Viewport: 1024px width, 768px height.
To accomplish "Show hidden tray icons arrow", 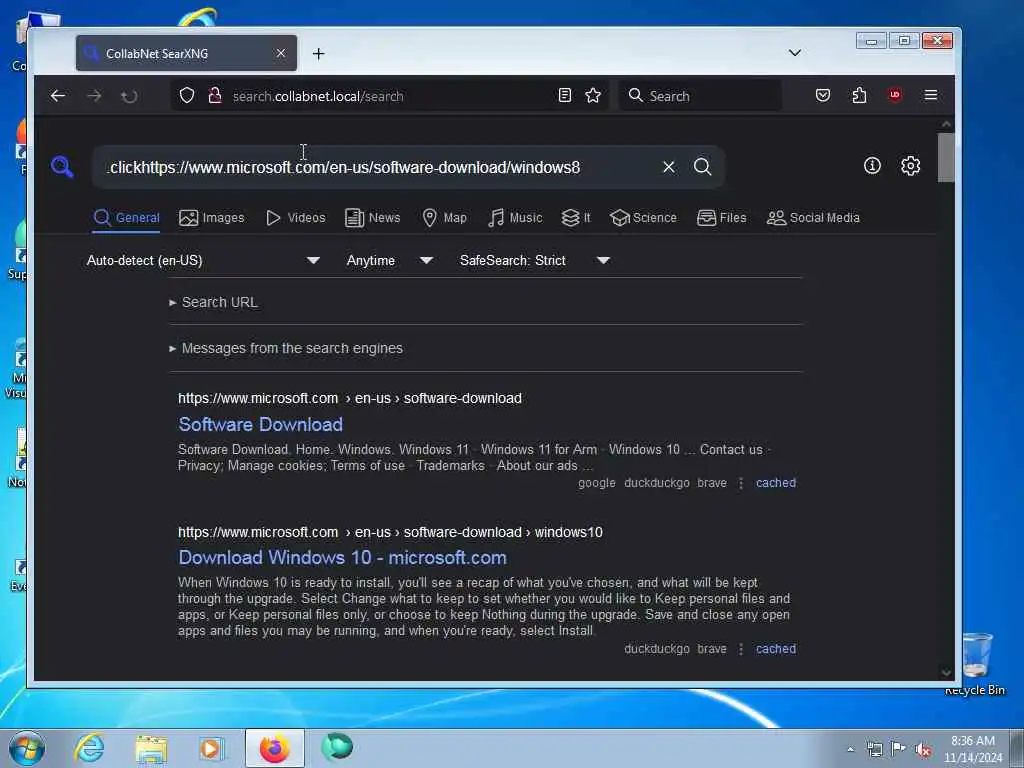I will point(850,750).
